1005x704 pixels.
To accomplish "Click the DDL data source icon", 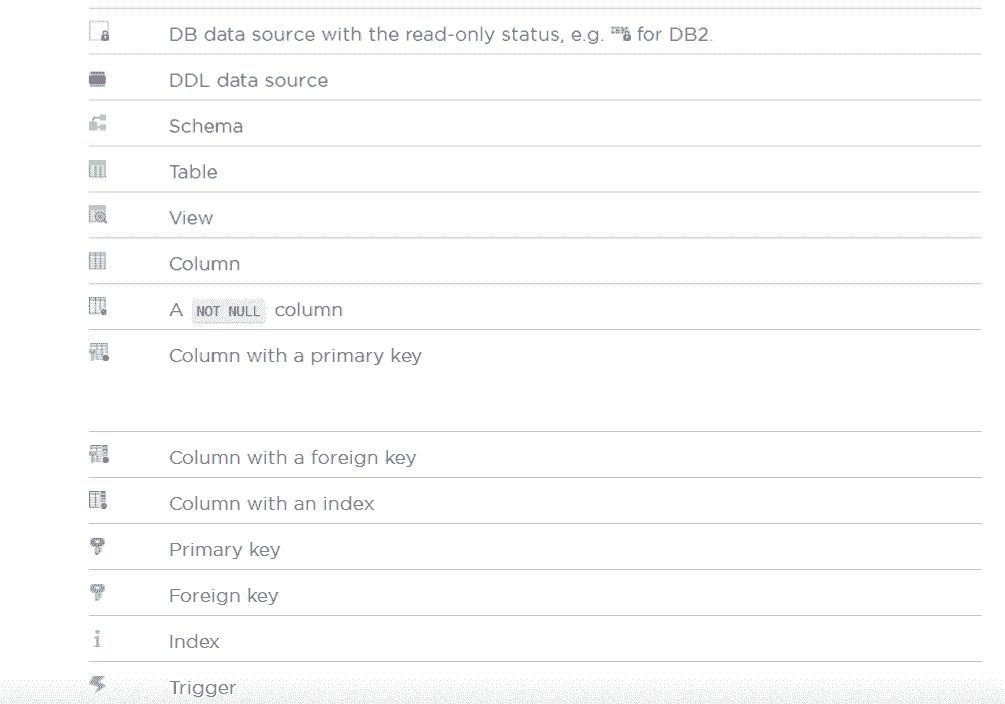I will pos(97,79).
